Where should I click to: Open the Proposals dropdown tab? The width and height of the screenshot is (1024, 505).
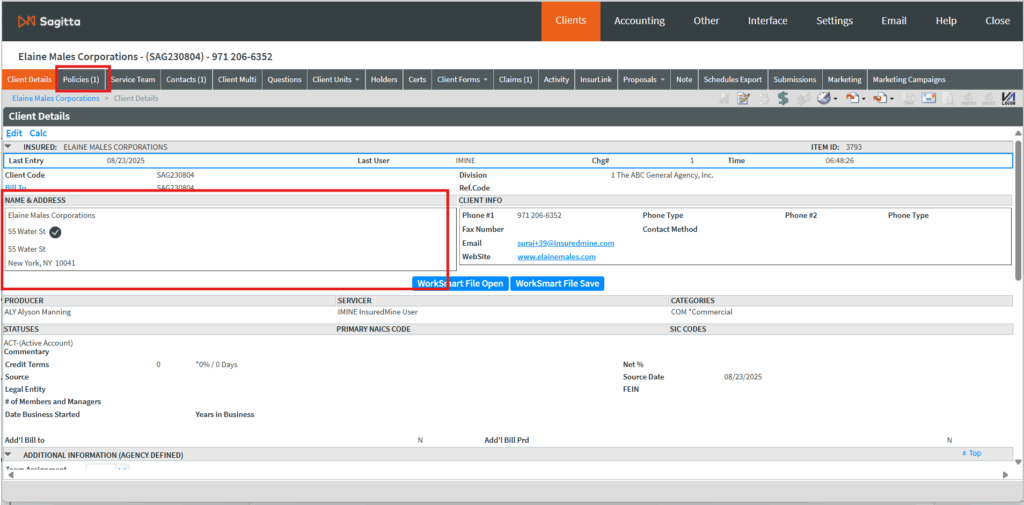[644, 79]
